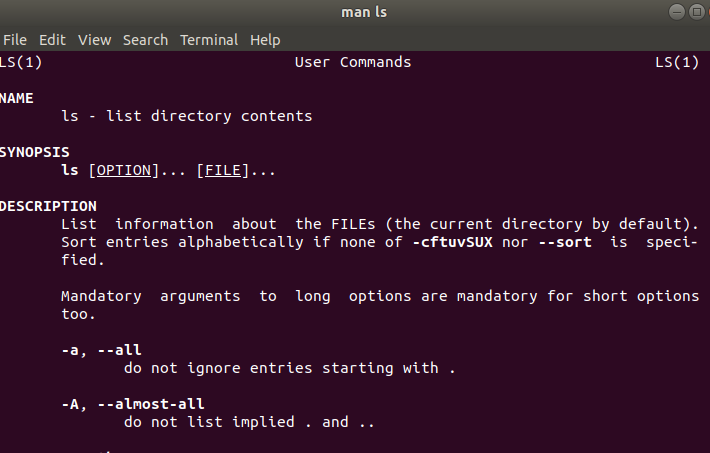
Task: Click the -a, --all option entry
Action: coord(101,350)
